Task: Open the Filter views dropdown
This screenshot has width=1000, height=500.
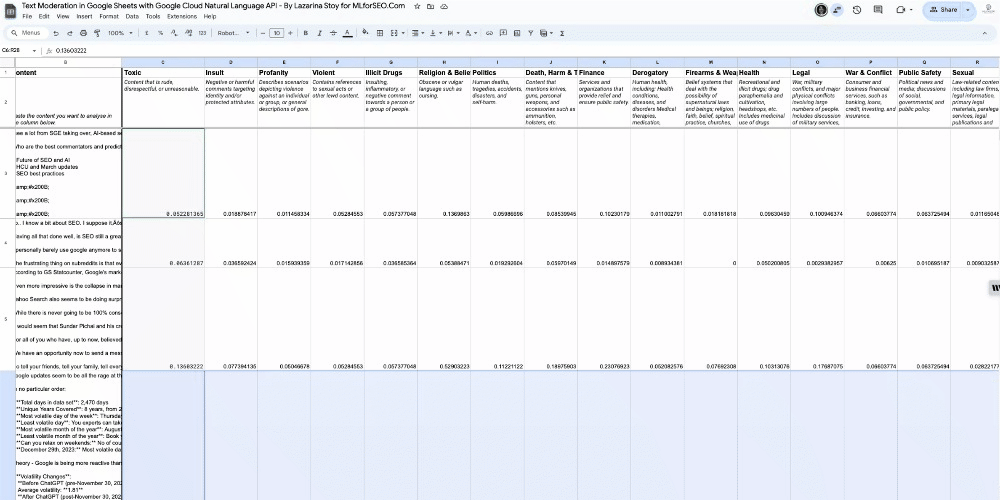Action: coord(547,33)
